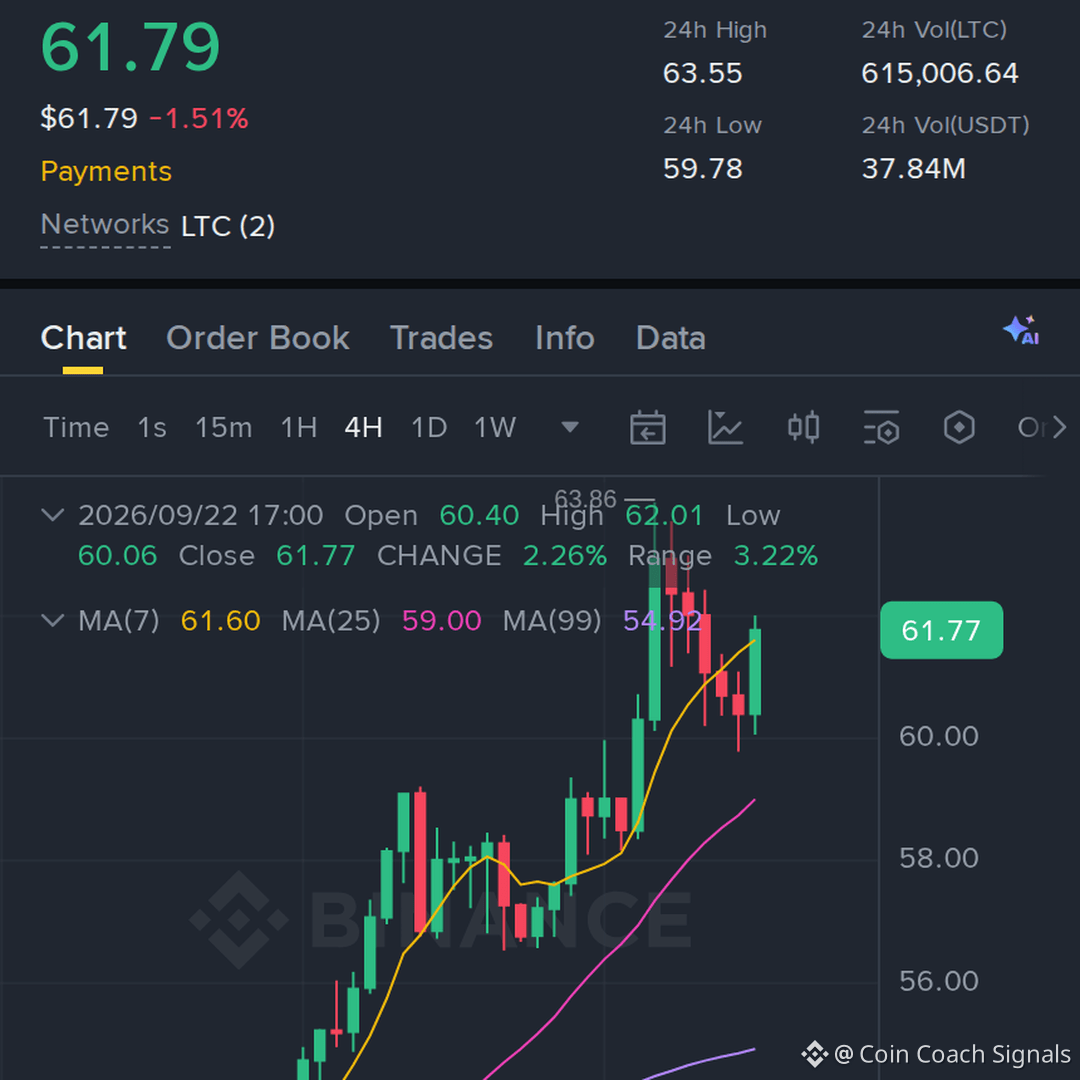Image resolution: width=1080 pixels, height=1080 pixels.
Task: Click the green 61.77 price marker
Action: (942, 630)
